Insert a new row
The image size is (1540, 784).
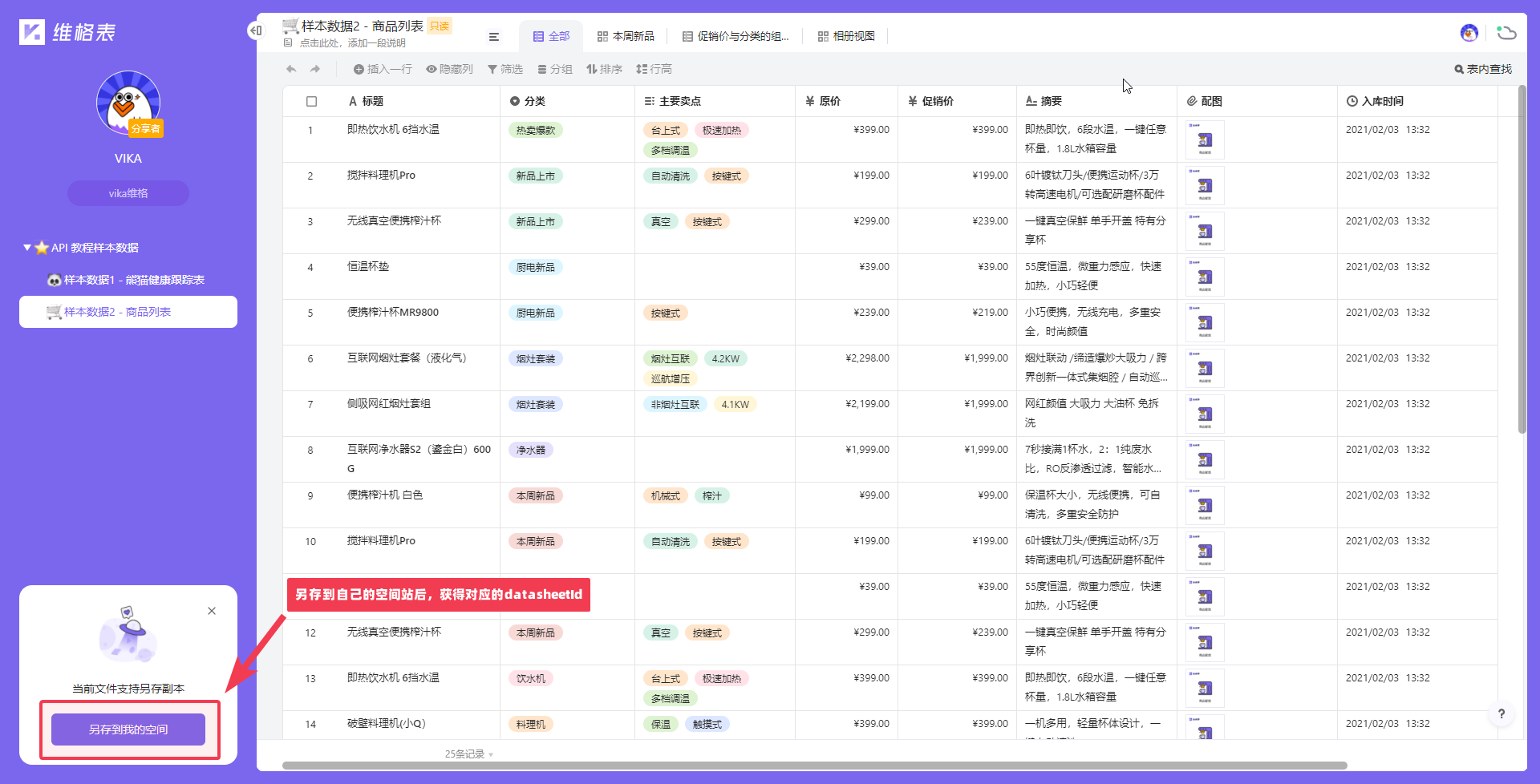[x=383, y=69]
